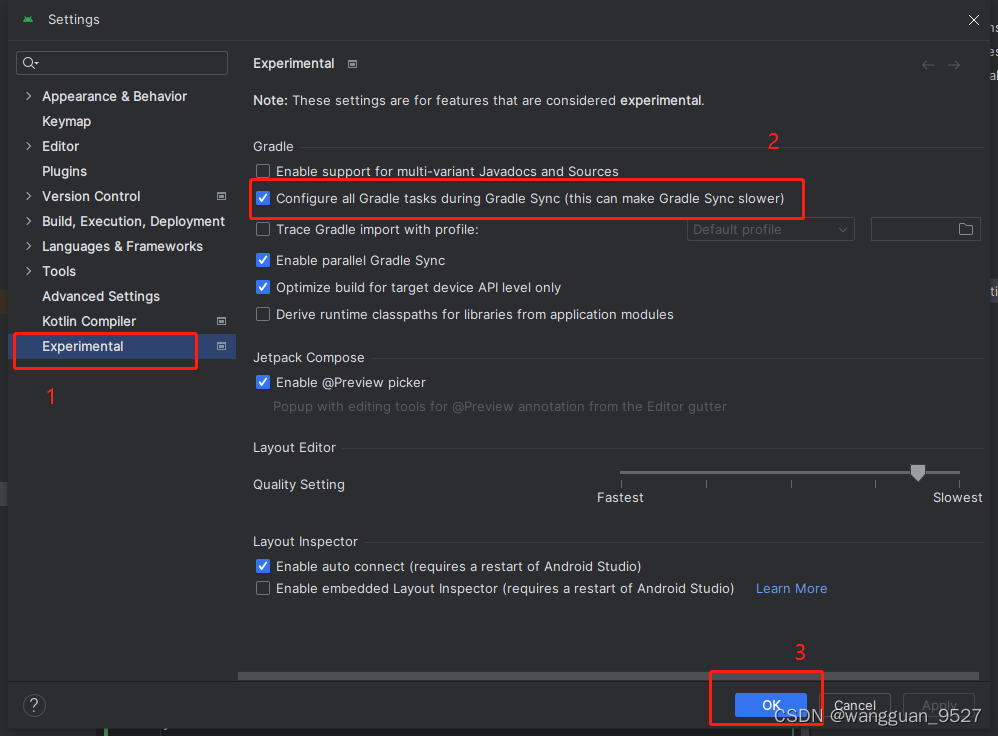Click project-level icon beside Experimental in sidebar

click(221, 346)
